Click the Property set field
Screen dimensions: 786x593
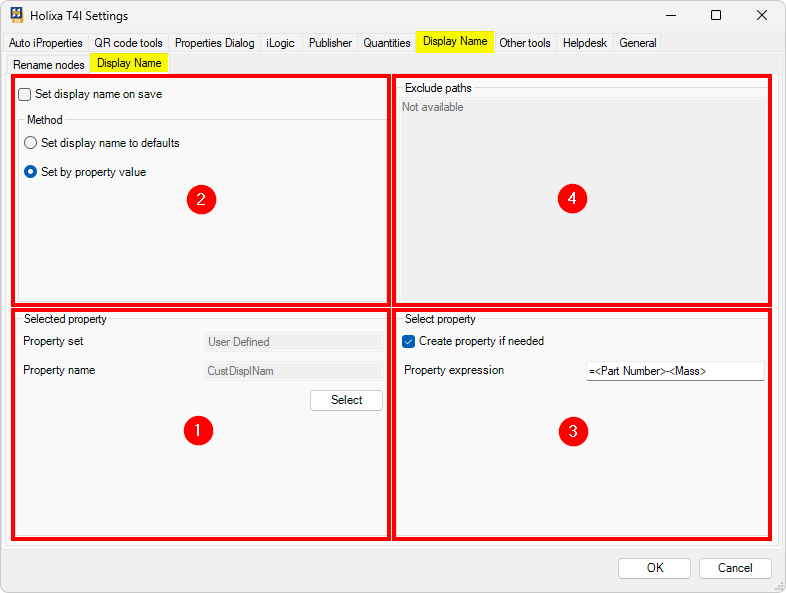click(x=294, y=342)
